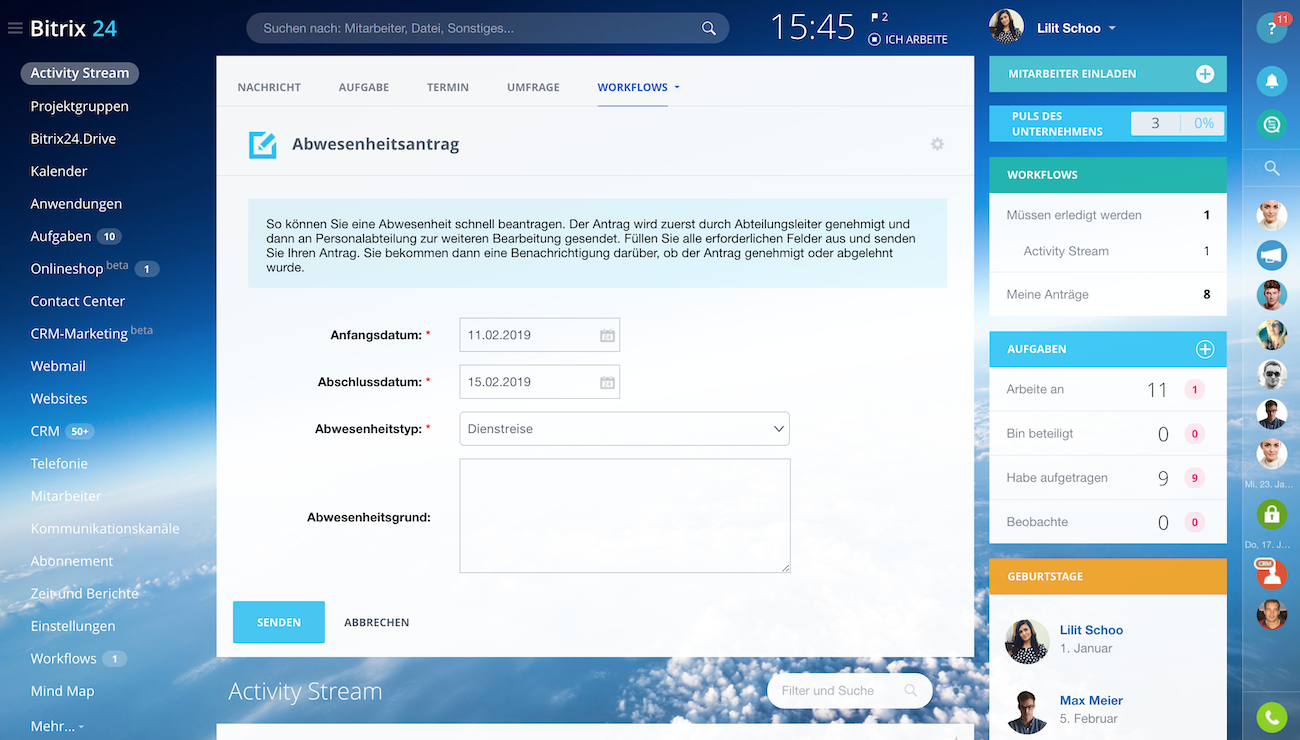Click Mitarbeiter einladen button
1300x740 pixels.
click(x=1107, y=74)
